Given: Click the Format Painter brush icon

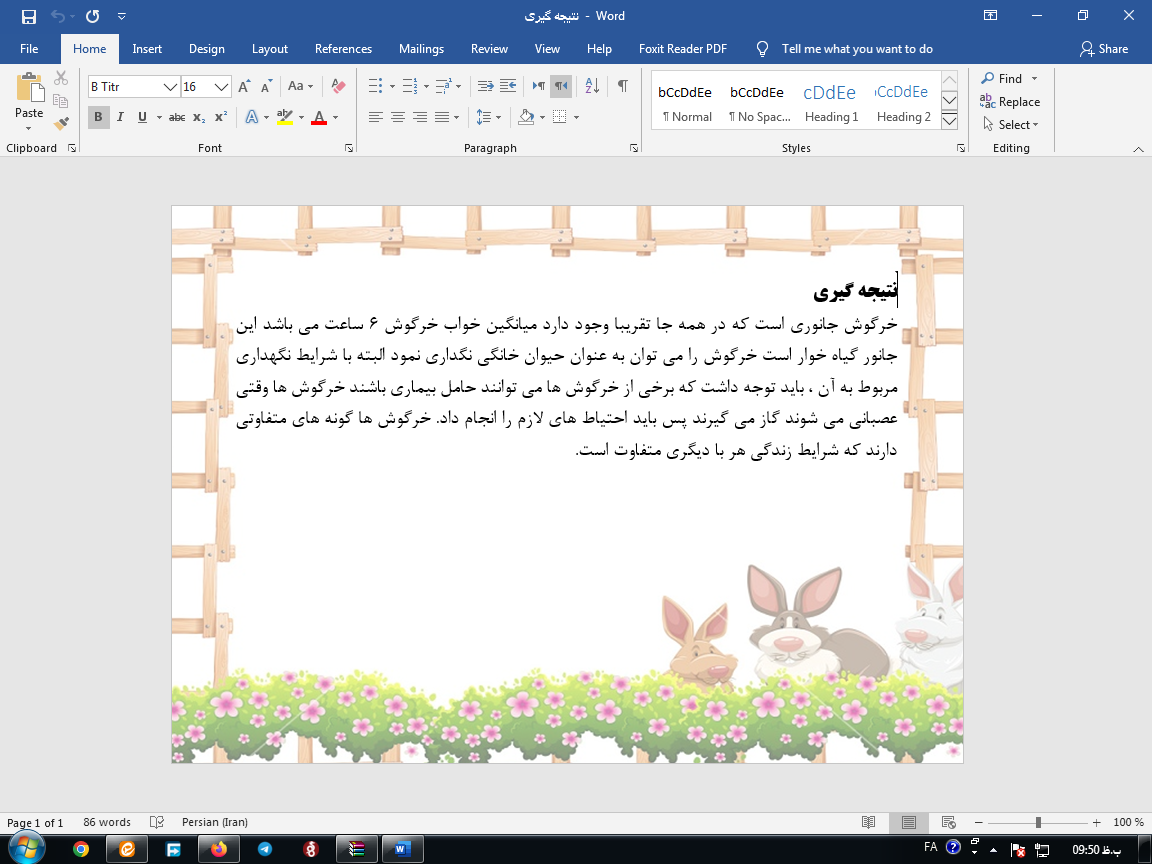Looking at the screenshot, I should coord(61,124).
